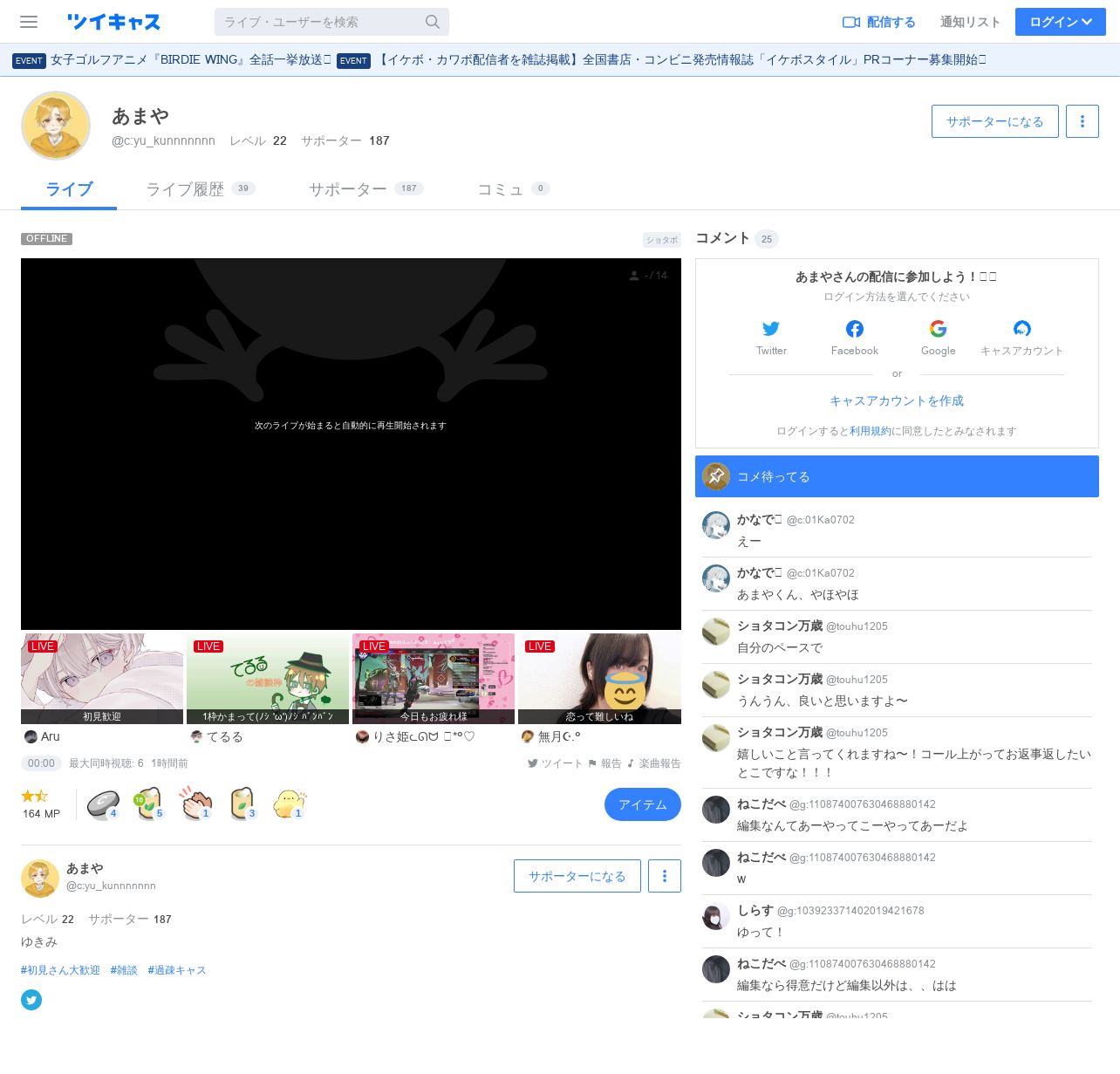
Task: Open the Twitter profile link icon below the hashtags
Action: pyautogui.click(x=31, y=1000)
